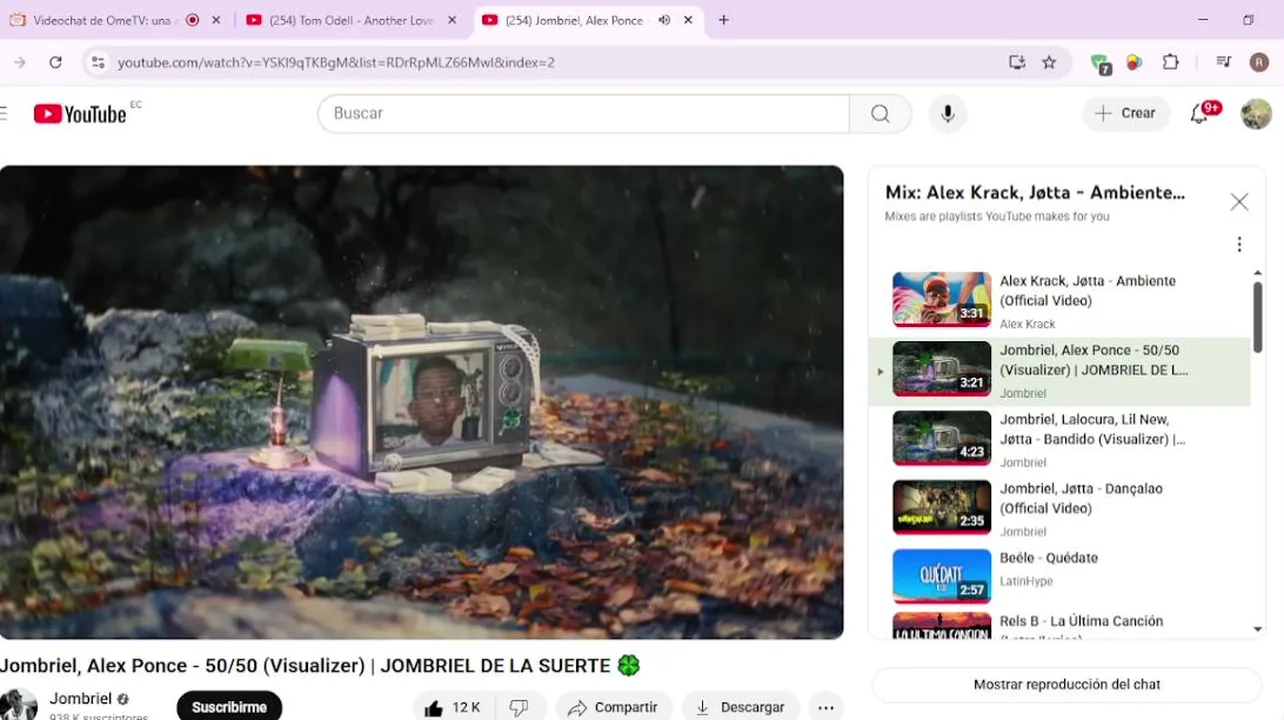
Task: Mute the tab using the speaker icon
Action: click(x=663, y=20)
